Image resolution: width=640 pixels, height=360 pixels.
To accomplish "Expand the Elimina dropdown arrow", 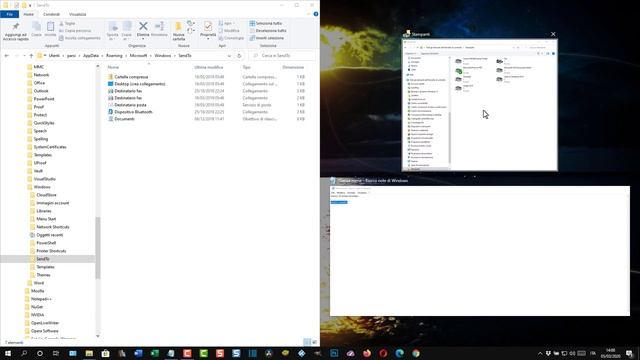I will point(143,39).
